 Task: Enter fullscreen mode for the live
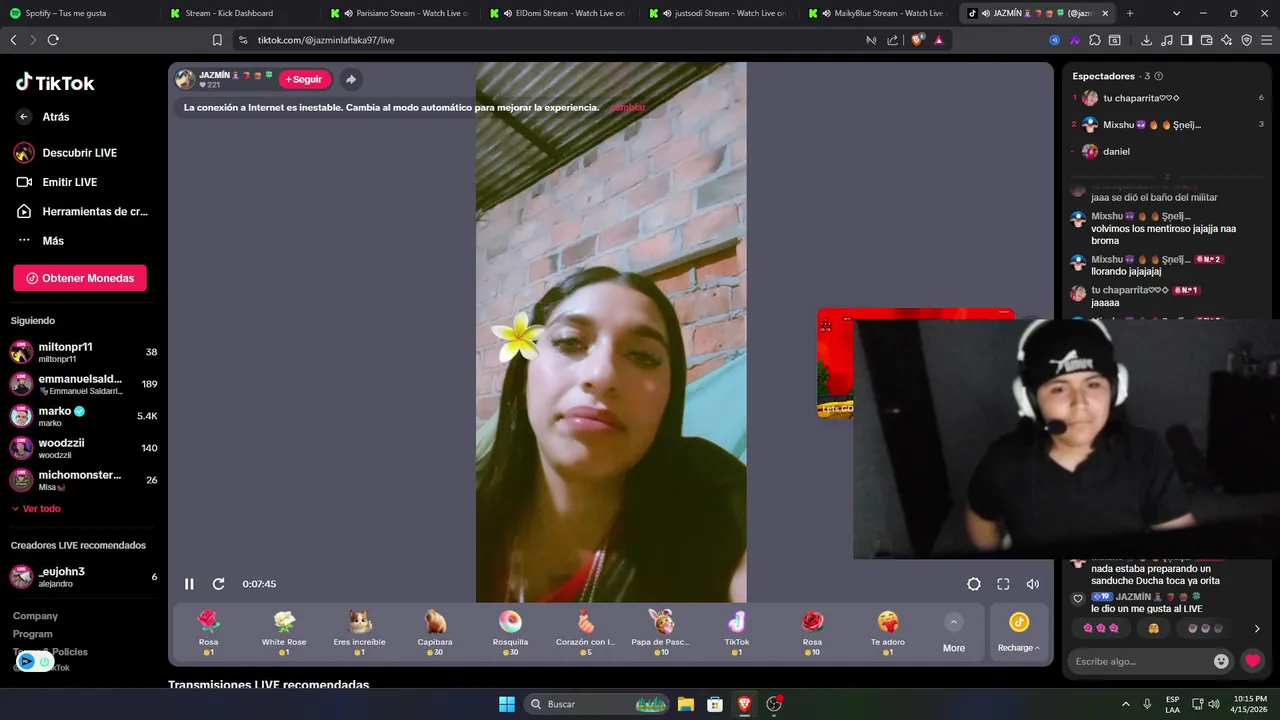click(x=1003, y=584)
